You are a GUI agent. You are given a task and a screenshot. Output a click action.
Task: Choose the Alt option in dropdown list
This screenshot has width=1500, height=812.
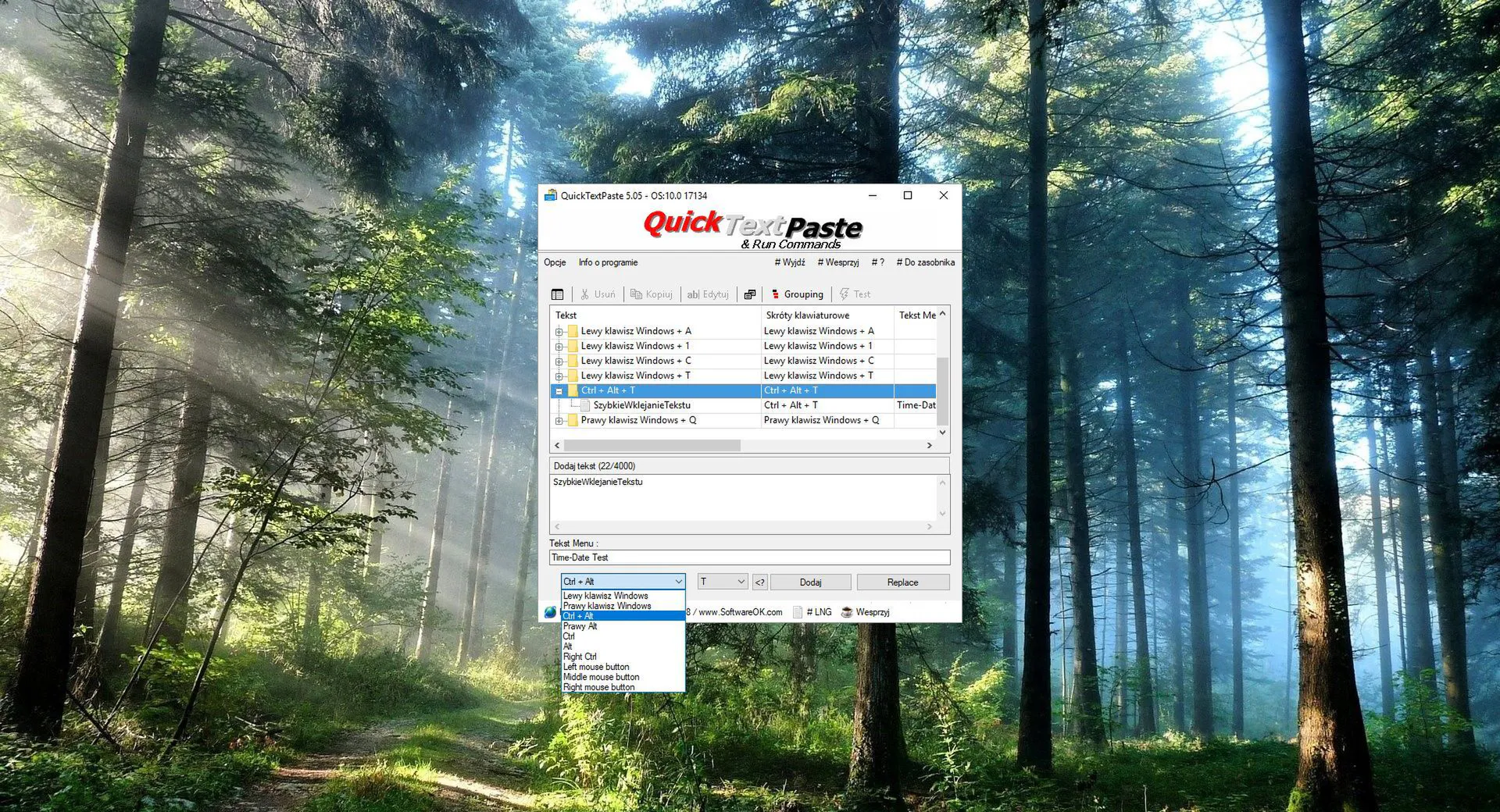pos(623,646)
